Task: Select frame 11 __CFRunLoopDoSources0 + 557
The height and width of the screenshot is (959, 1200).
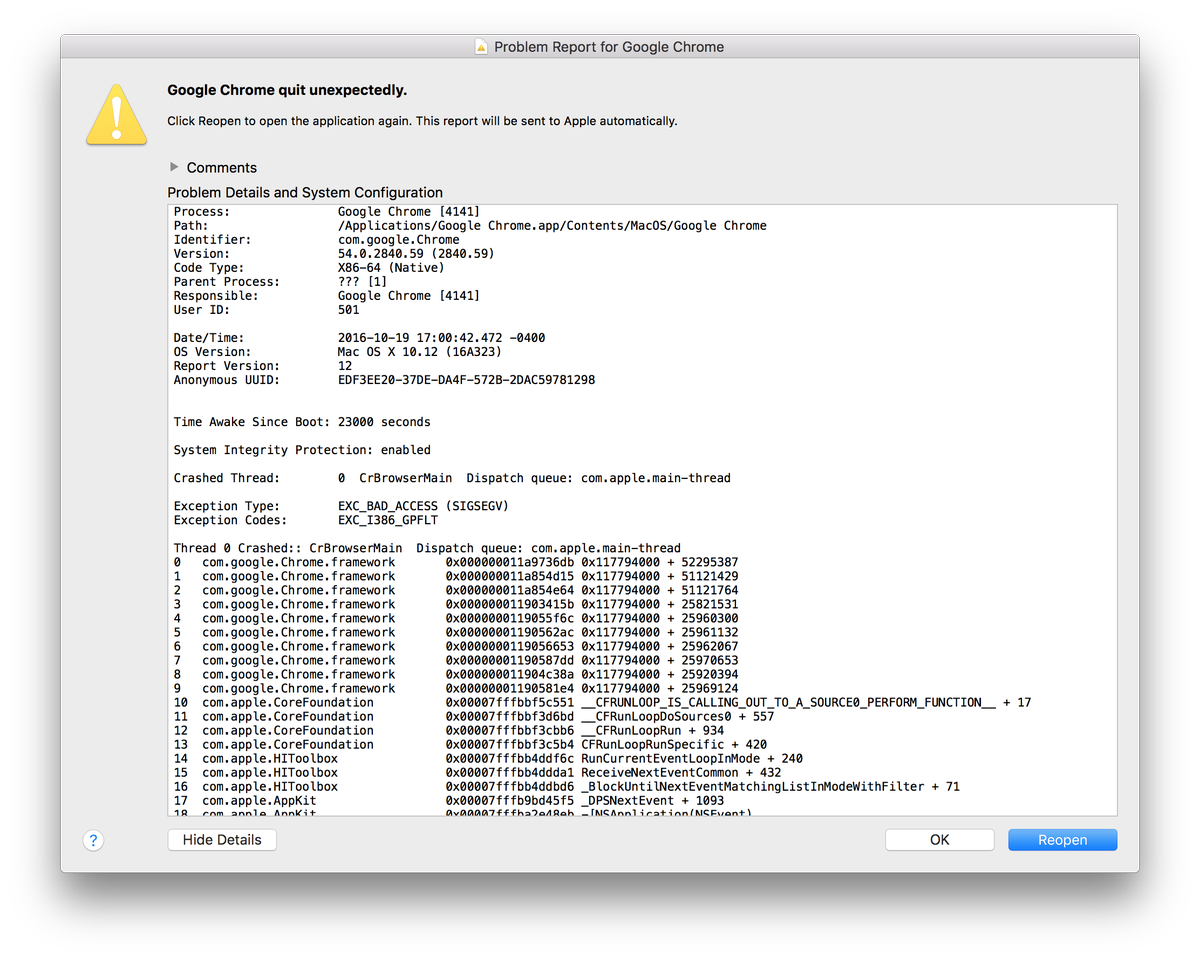Action: point(474,716)
